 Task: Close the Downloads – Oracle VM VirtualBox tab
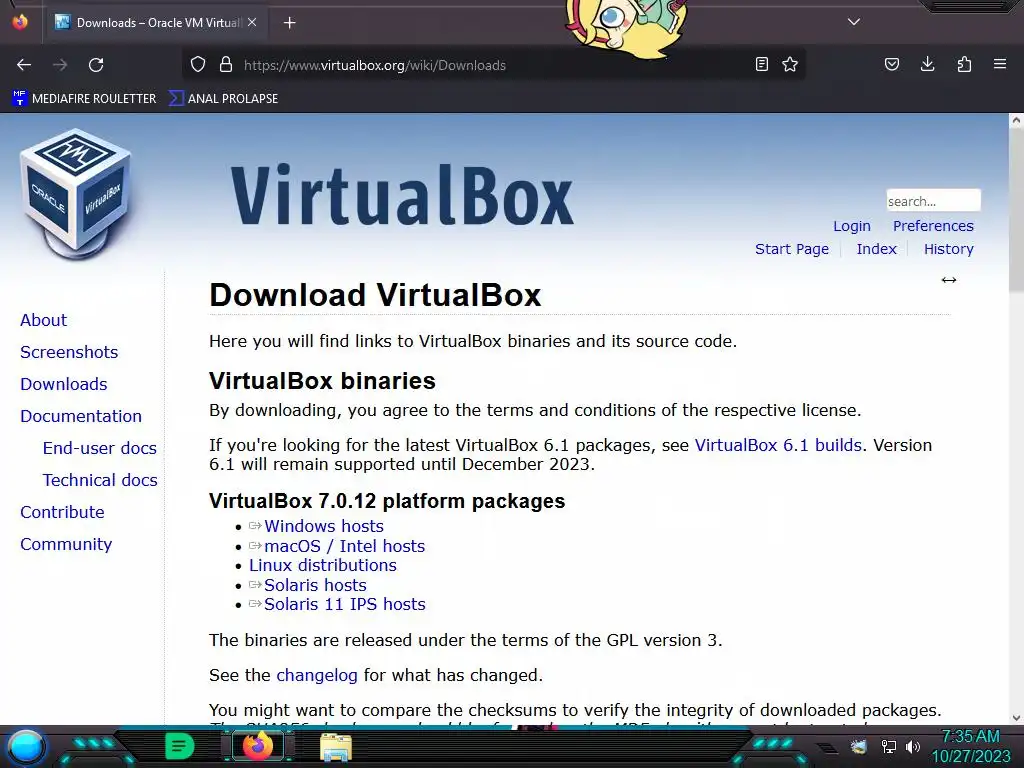click(252, 22)
